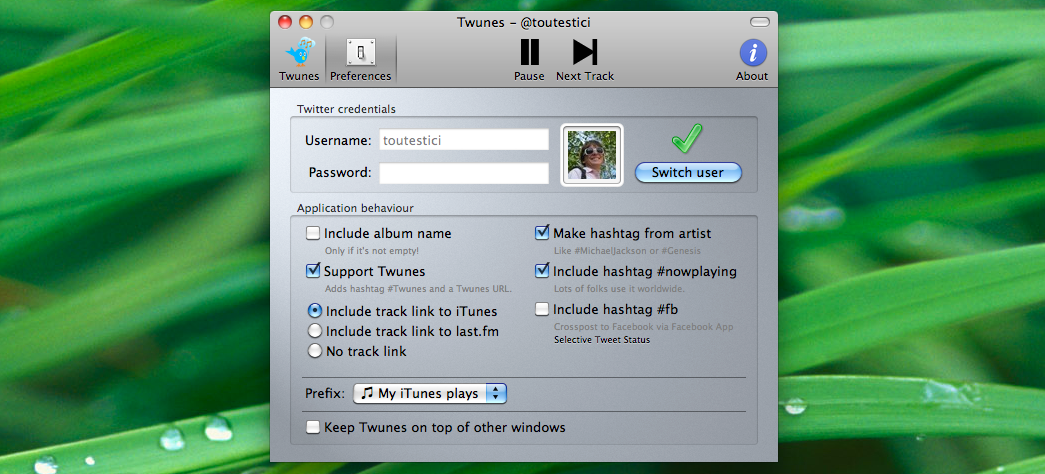Image resolution: width=1045 pixels, height=474 pixels.
Task: Expand the Prefix dropdown menu
Action: click(x=430, y=394)
